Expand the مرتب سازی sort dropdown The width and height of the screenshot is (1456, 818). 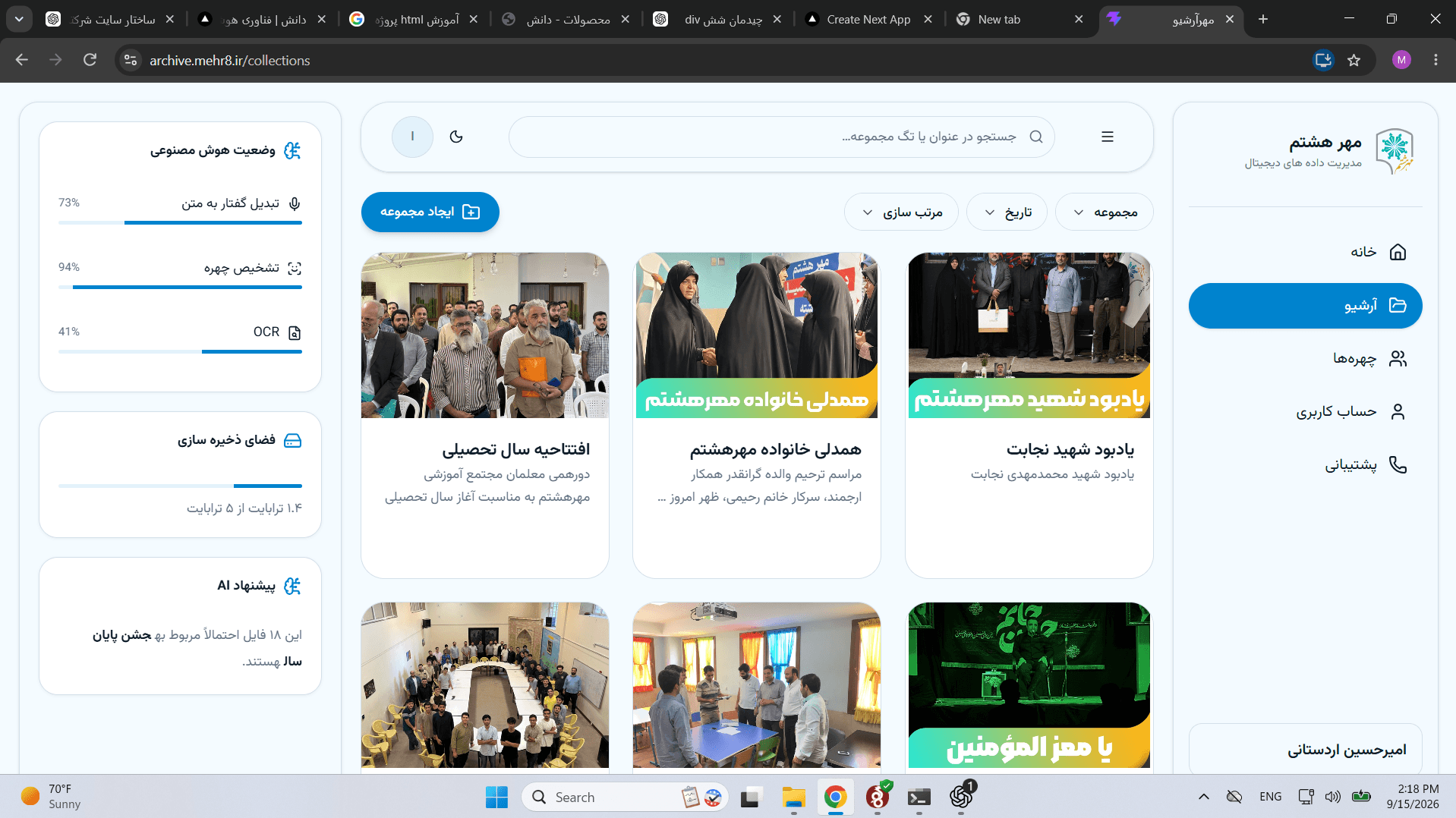click(901, 212)
